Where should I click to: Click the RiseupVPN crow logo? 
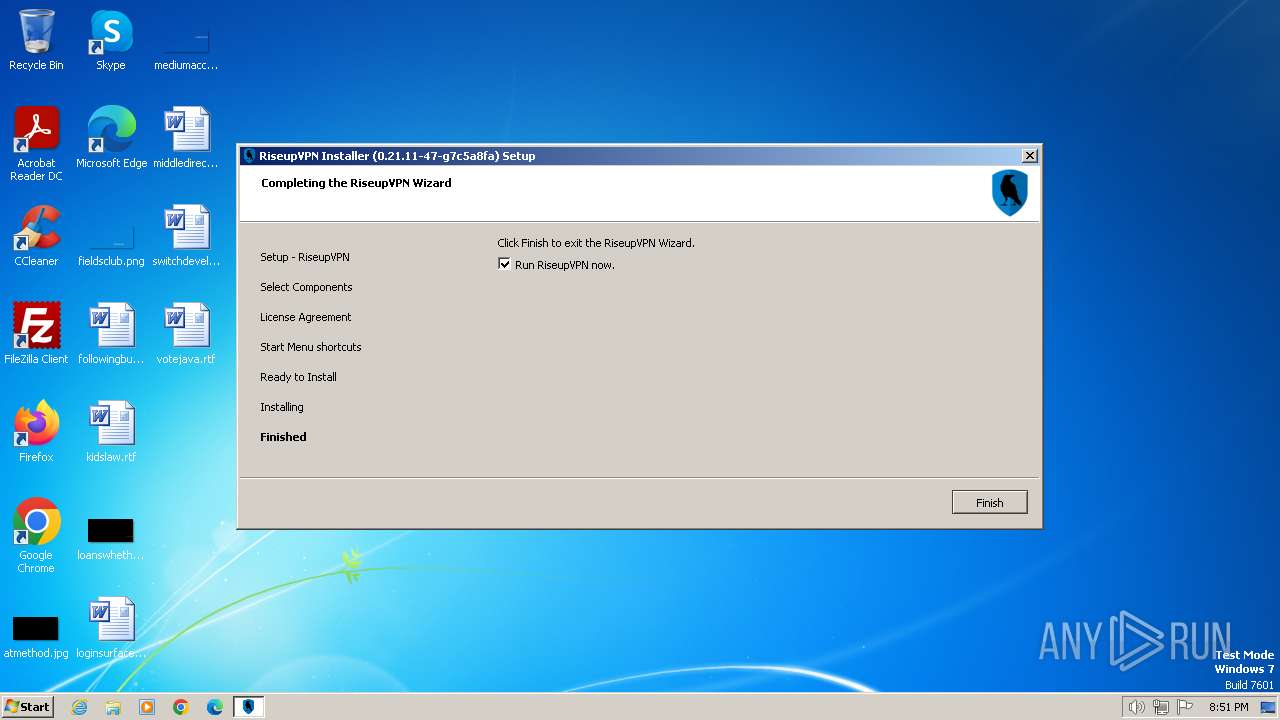[1009, 192]
